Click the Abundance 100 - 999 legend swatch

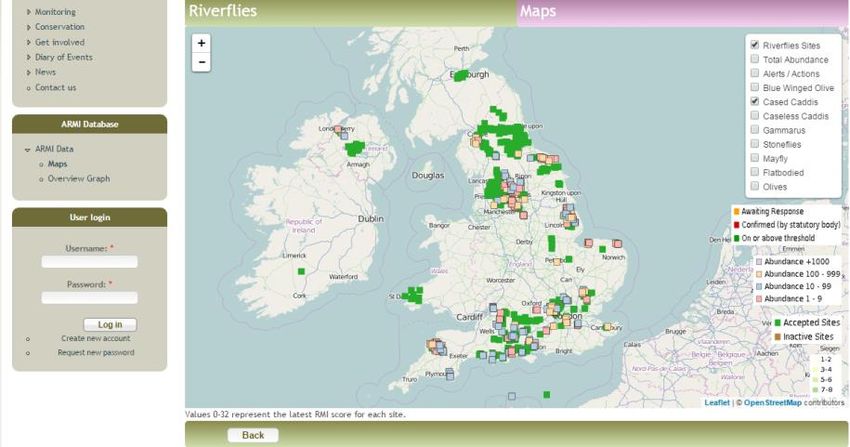coord(759,274)
